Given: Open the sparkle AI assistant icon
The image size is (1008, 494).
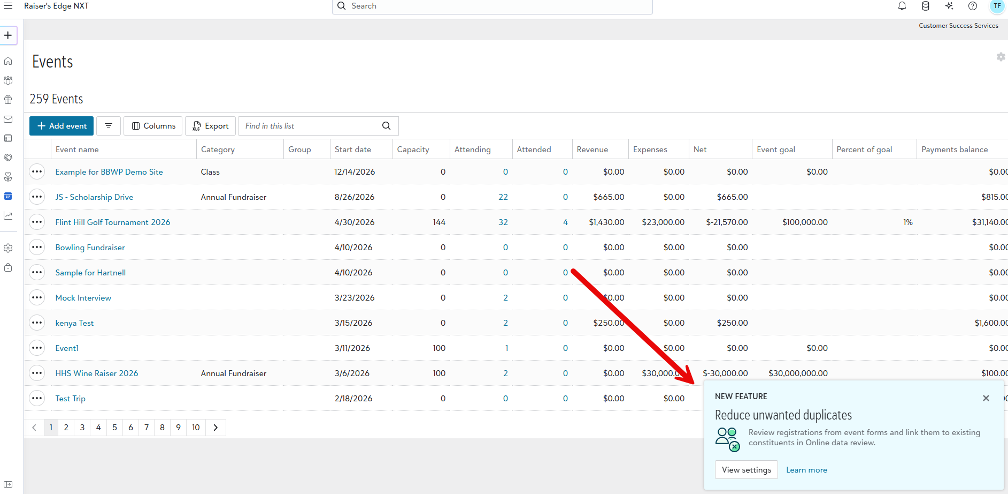Looking at the screenshot, I should point(949,6).
